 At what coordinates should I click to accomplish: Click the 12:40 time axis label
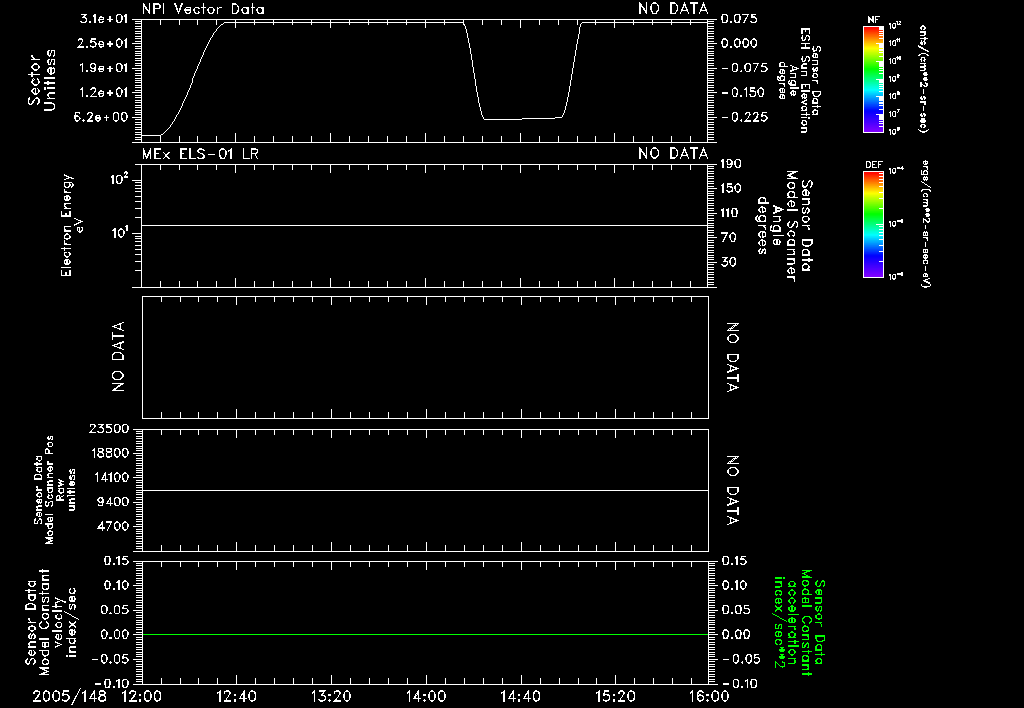pos(236,696)
